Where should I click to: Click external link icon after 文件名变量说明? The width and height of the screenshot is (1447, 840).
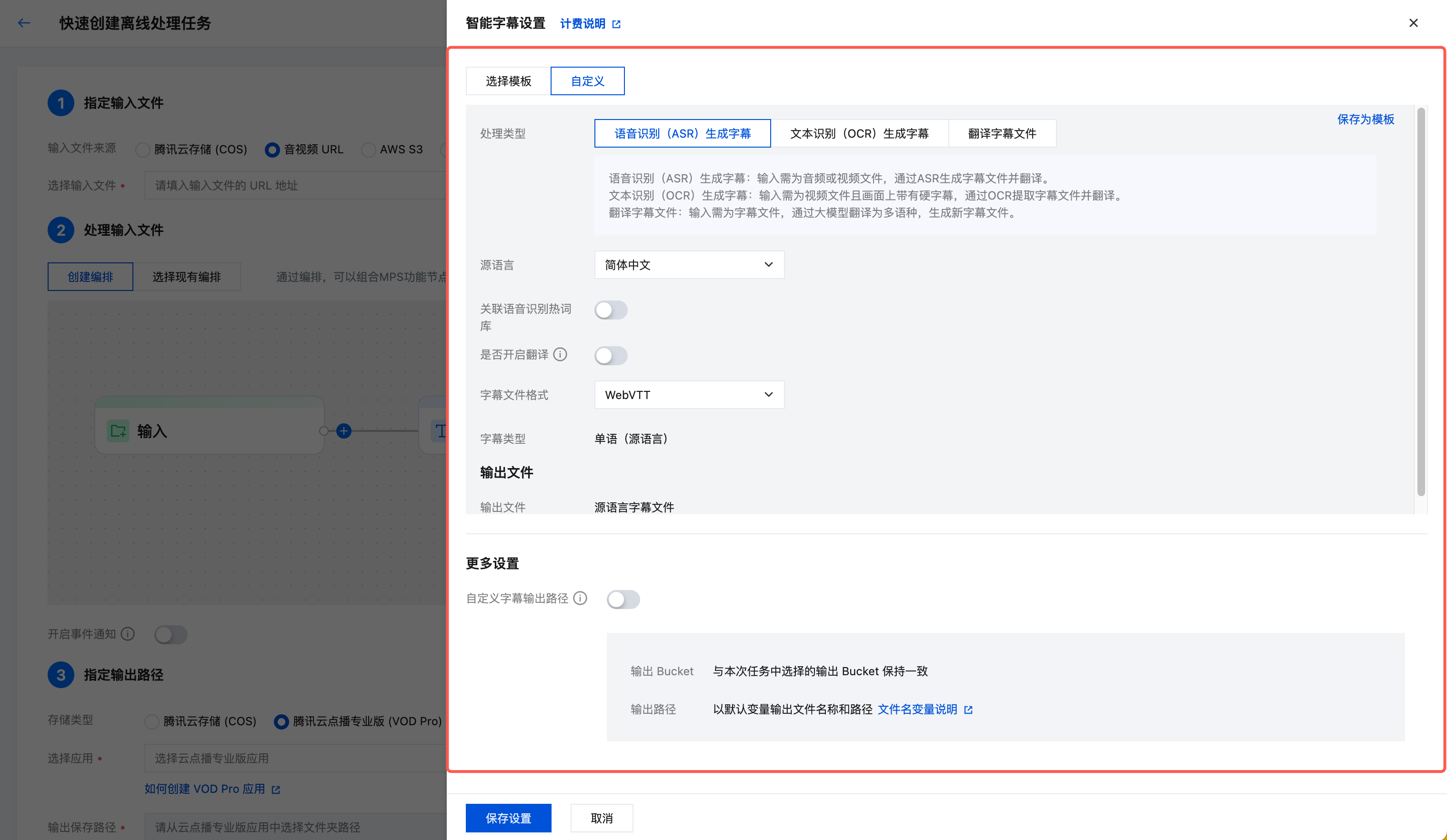click(x=968, y=710)
